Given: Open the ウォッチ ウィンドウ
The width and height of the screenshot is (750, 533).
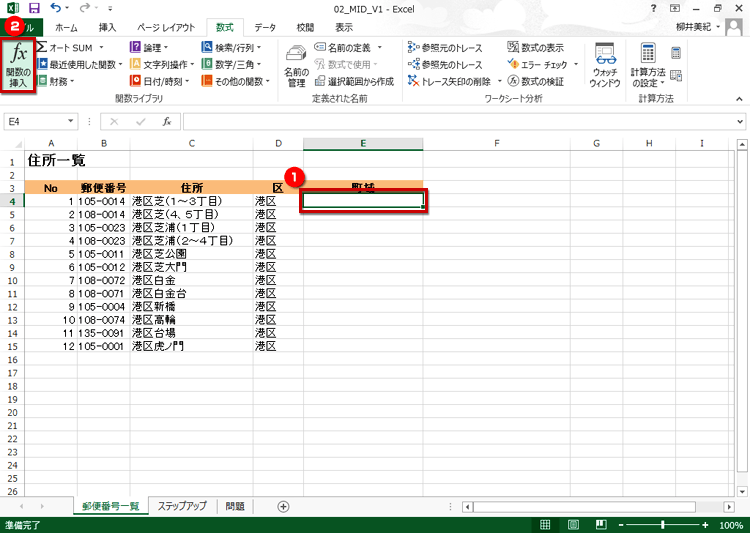Looking at the screenshot, I should (605, 65).
